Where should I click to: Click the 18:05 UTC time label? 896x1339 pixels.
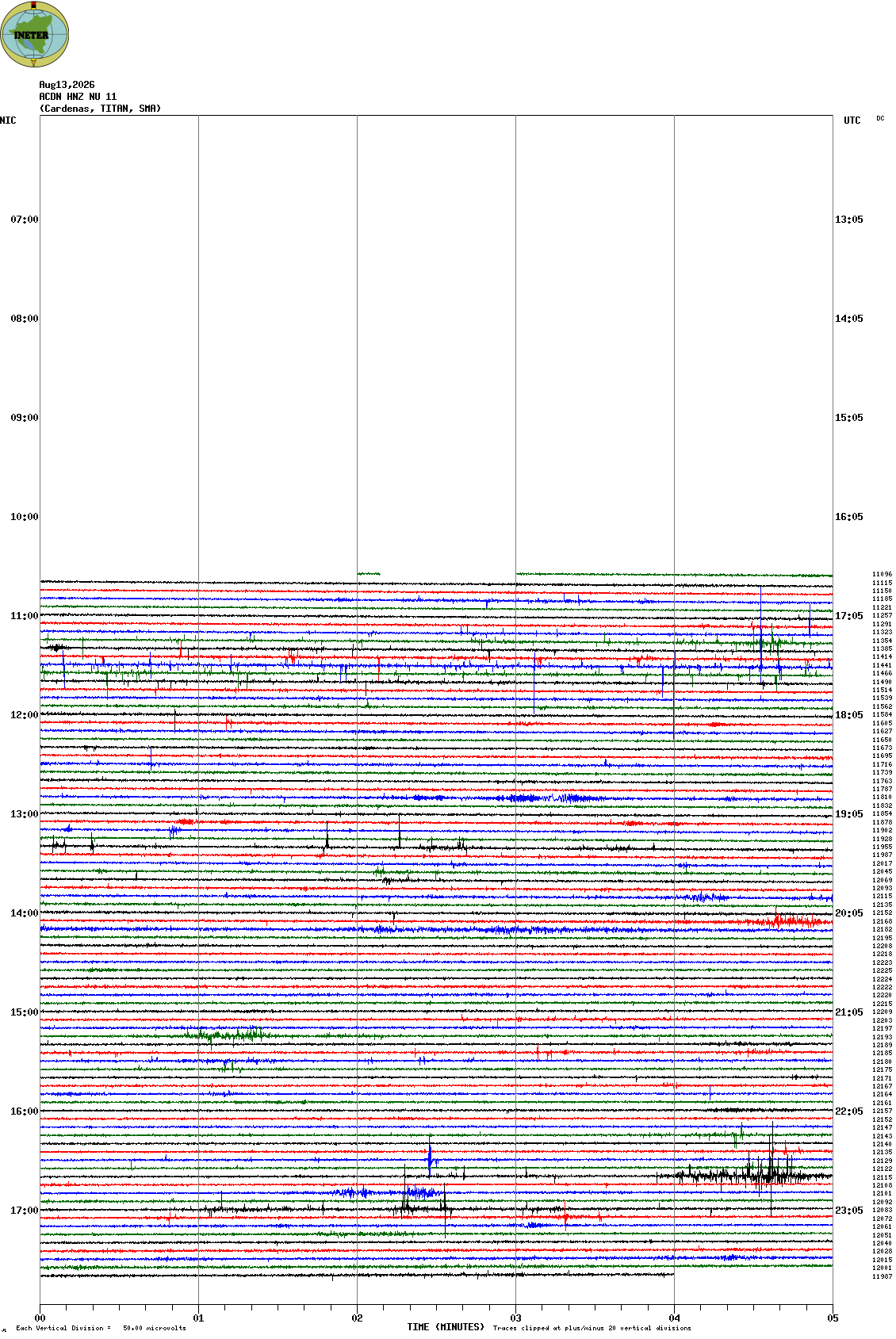849,715
